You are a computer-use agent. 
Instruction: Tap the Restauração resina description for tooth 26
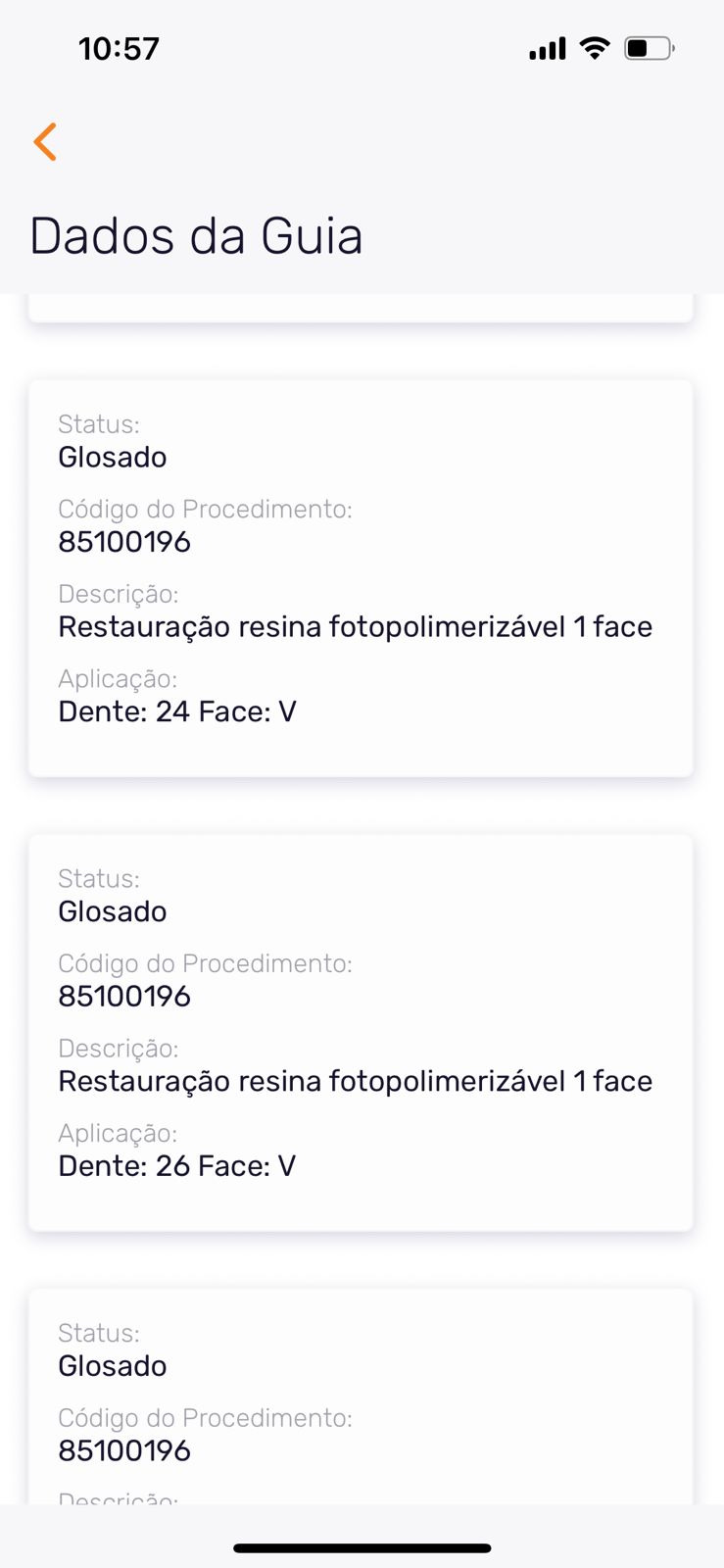tap(355, 1082)
